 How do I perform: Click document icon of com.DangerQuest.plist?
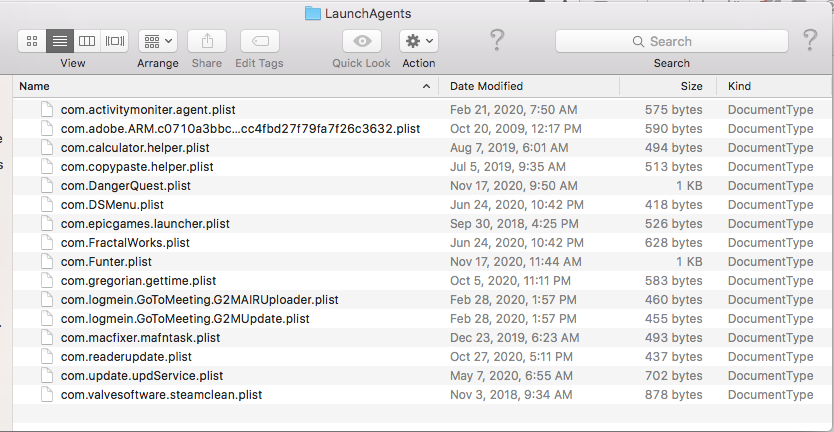tap(47, 186)
